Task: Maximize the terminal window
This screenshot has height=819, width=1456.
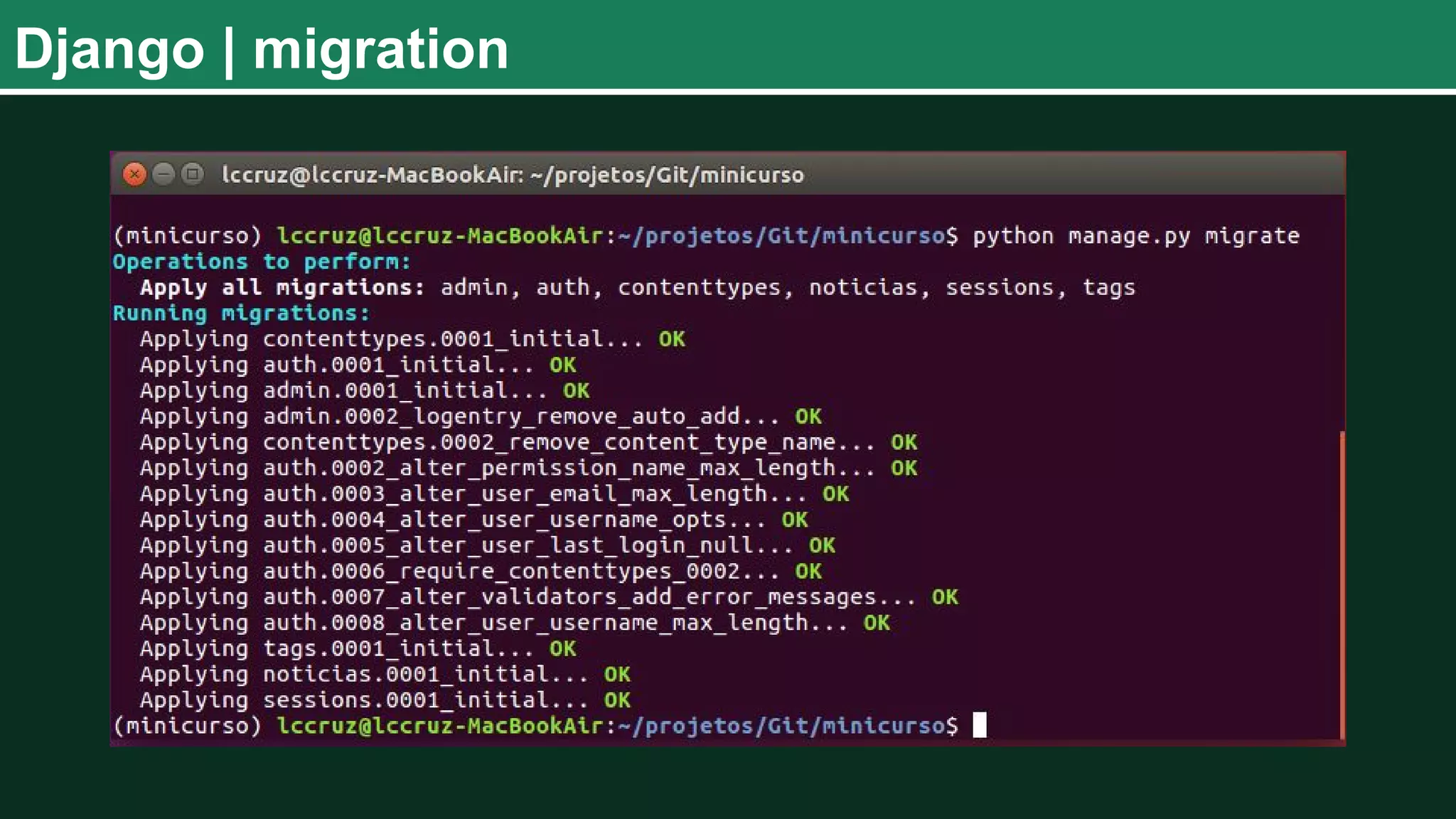Action: tap(192, 174)
